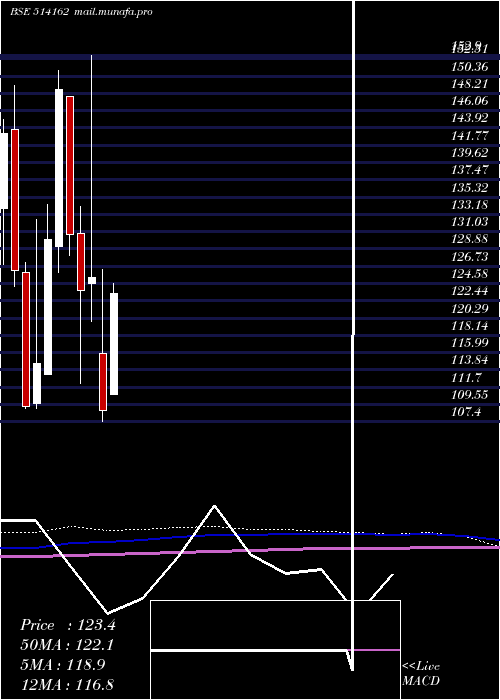The image size is (500, 700).
Task: Click the 131.03 price axis label
Action: [x=470, y=222]
